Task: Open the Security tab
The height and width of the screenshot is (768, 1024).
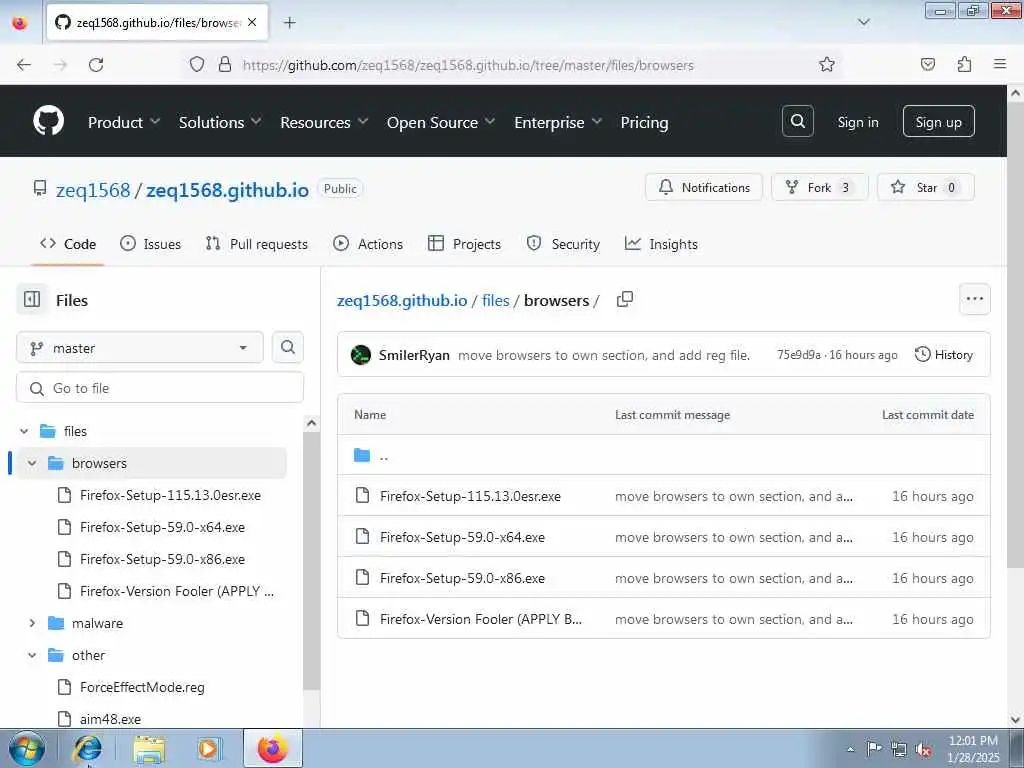Action: (x=563, y=244)
